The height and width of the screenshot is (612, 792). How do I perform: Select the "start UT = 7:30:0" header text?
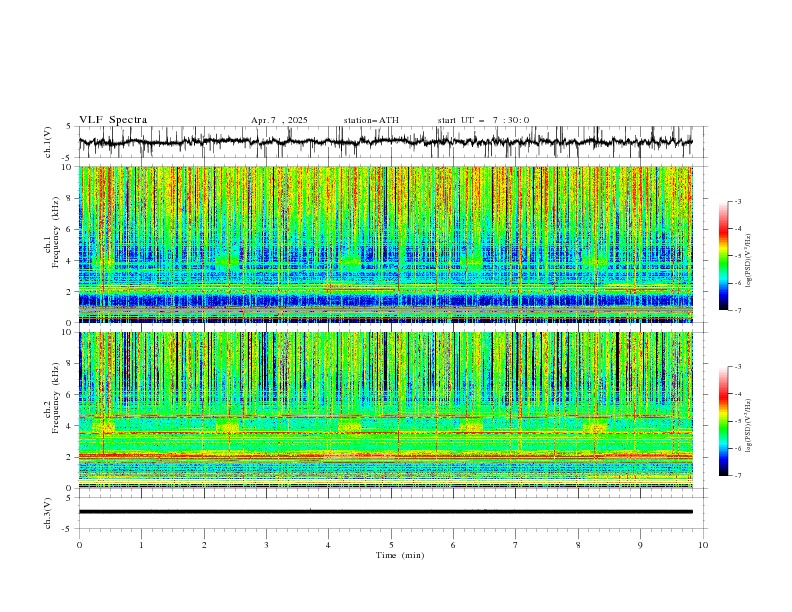click(x=483, y=120)
